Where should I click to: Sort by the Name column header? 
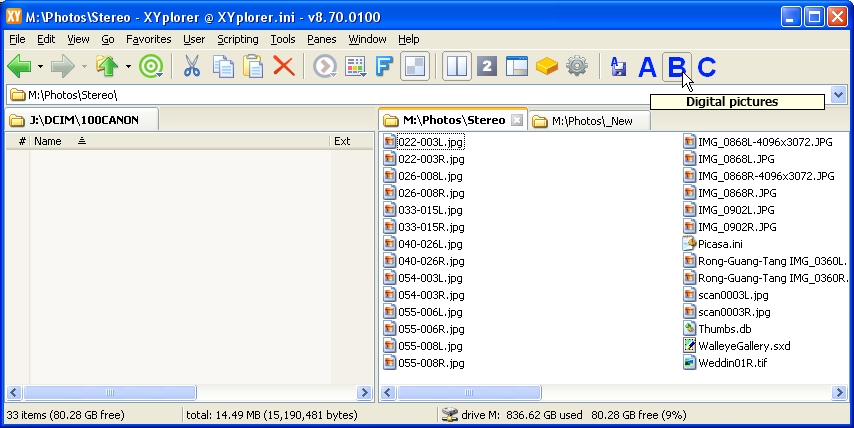48,142
